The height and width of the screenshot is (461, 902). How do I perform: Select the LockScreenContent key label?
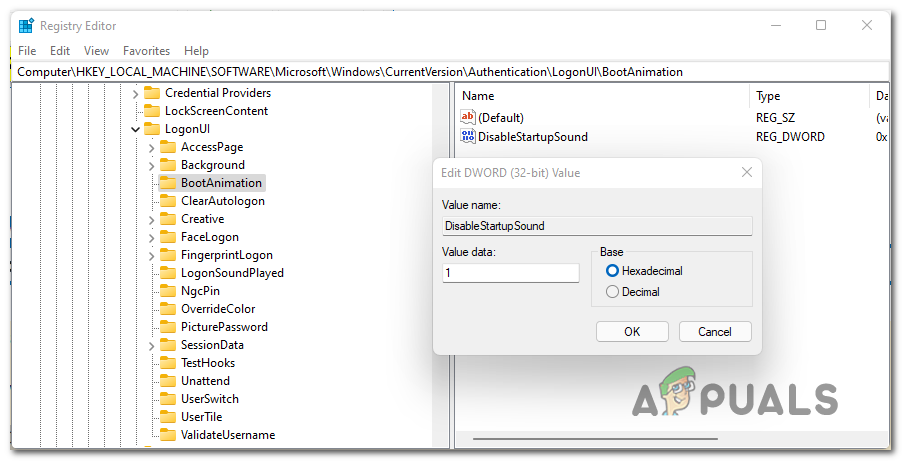(216, 111)
